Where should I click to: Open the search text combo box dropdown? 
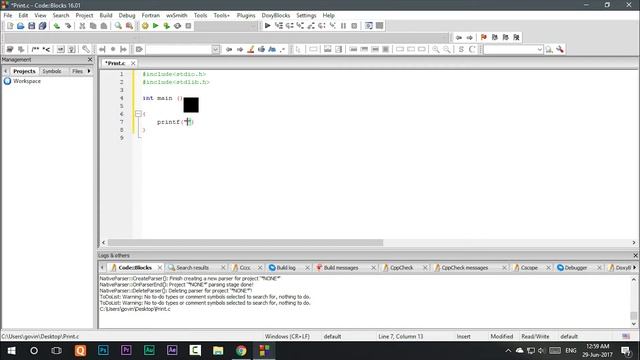tap(539, 49)
